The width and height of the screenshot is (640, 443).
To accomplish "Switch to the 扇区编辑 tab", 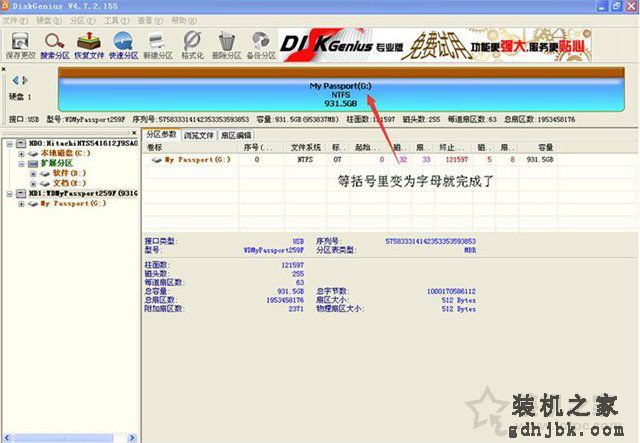I will [236, 135].
